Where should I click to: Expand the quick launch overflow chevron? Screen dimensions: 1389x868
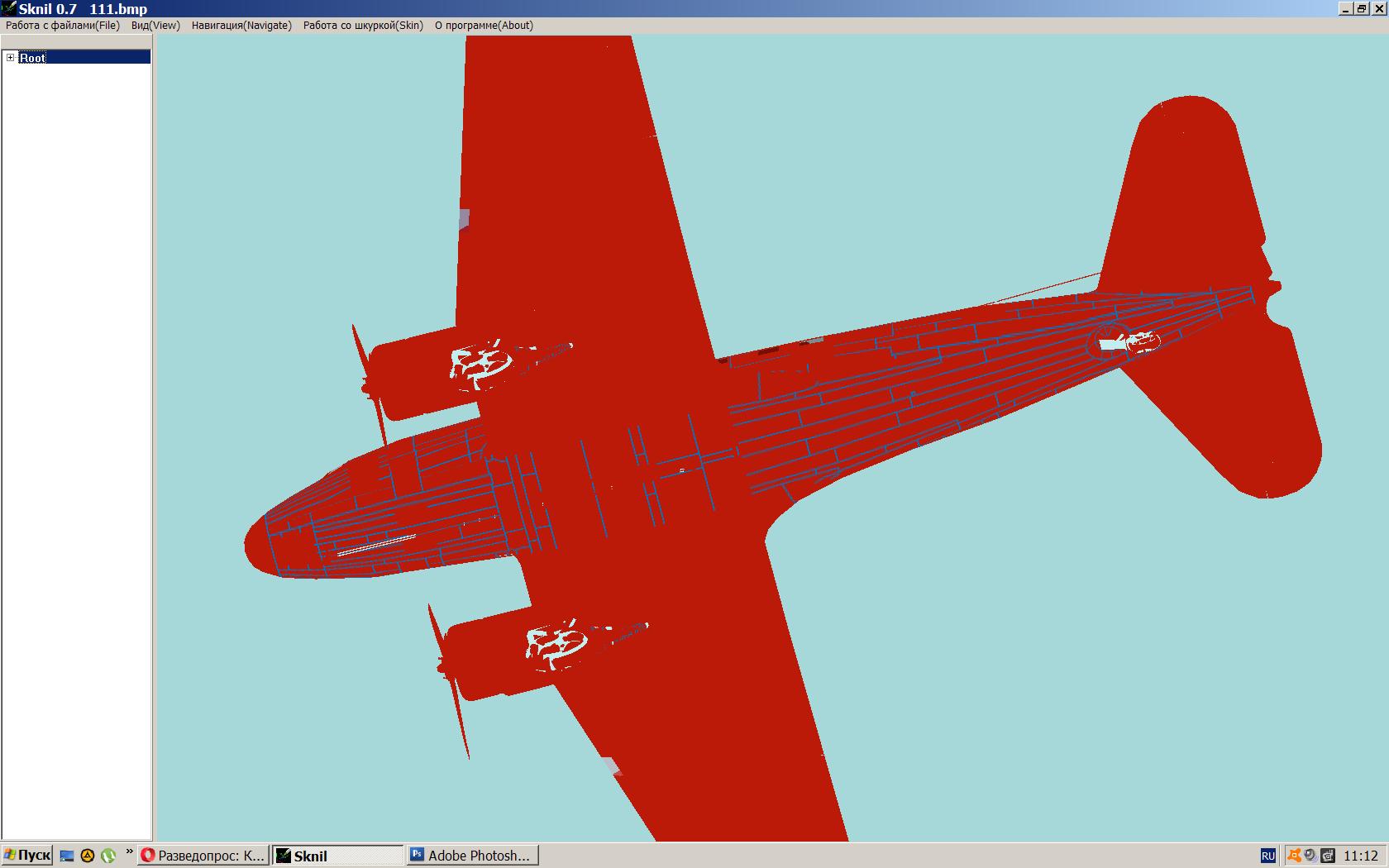tap(129, 852)
